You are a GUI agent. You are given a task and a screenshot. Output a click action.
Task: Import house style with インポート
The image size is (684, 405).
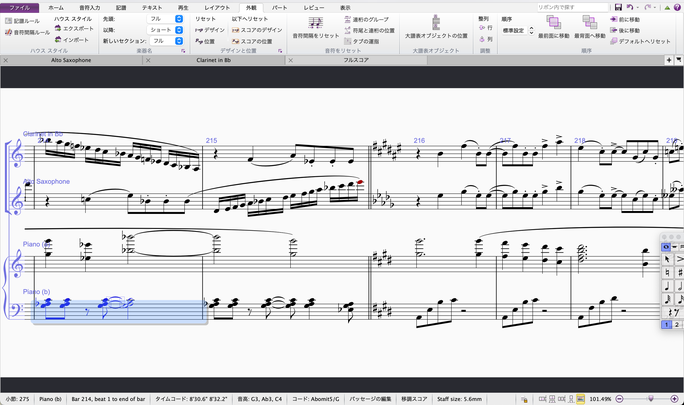point(72,40)
